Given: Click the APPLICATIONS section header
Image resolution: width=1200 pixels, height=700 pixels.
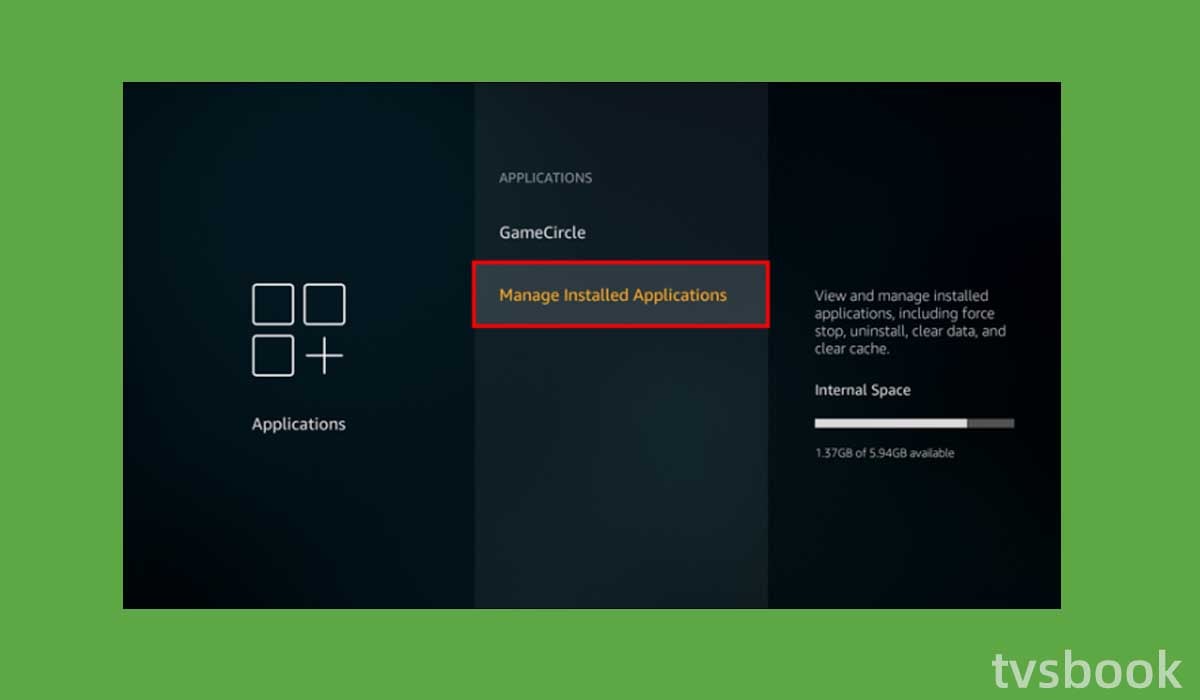Looking at the screenshot, I should tap(546, 178).
